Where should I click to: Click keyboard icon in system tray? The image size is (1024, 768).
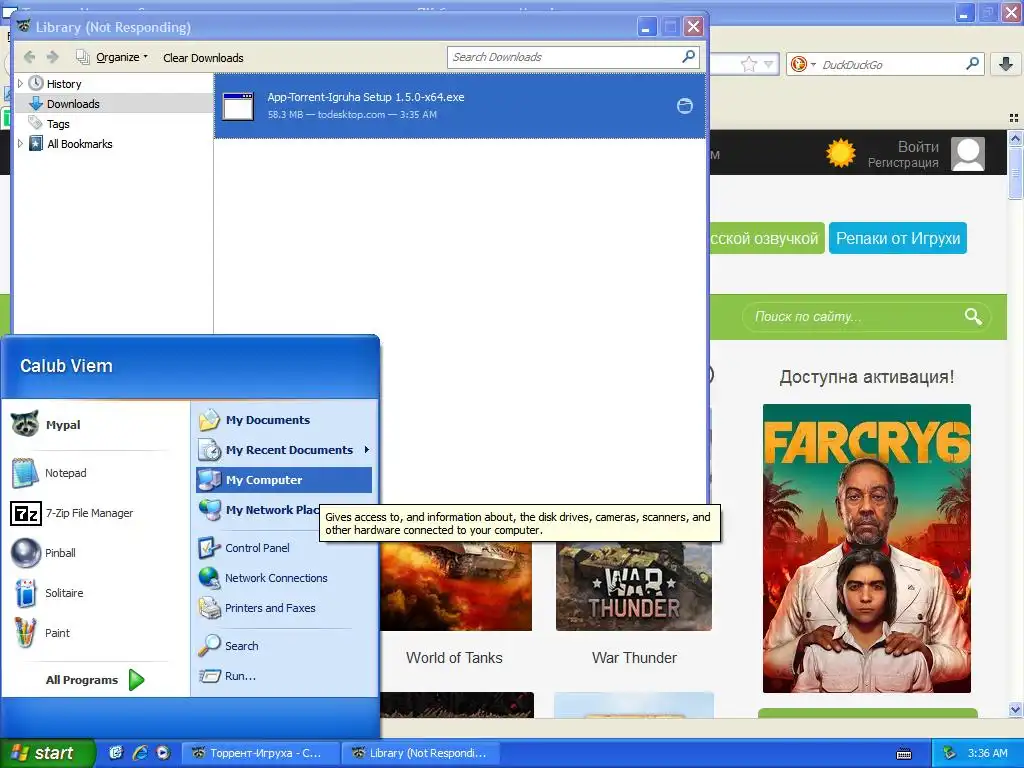pyautogui.click(x=904, y=754)
